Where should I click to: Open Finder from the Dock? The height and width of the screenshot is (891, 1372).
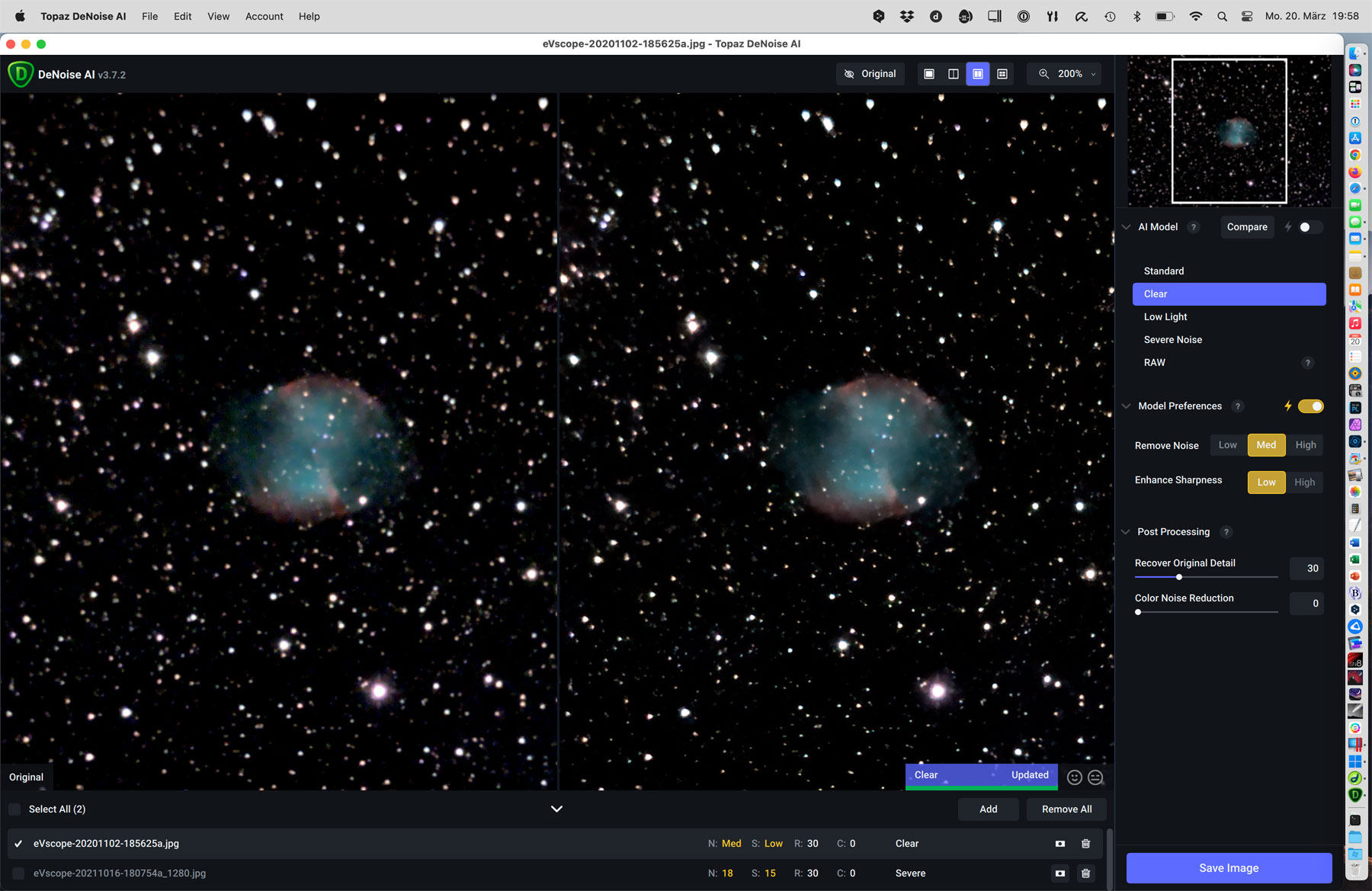pyautogui.click(x=1355, y=53)
